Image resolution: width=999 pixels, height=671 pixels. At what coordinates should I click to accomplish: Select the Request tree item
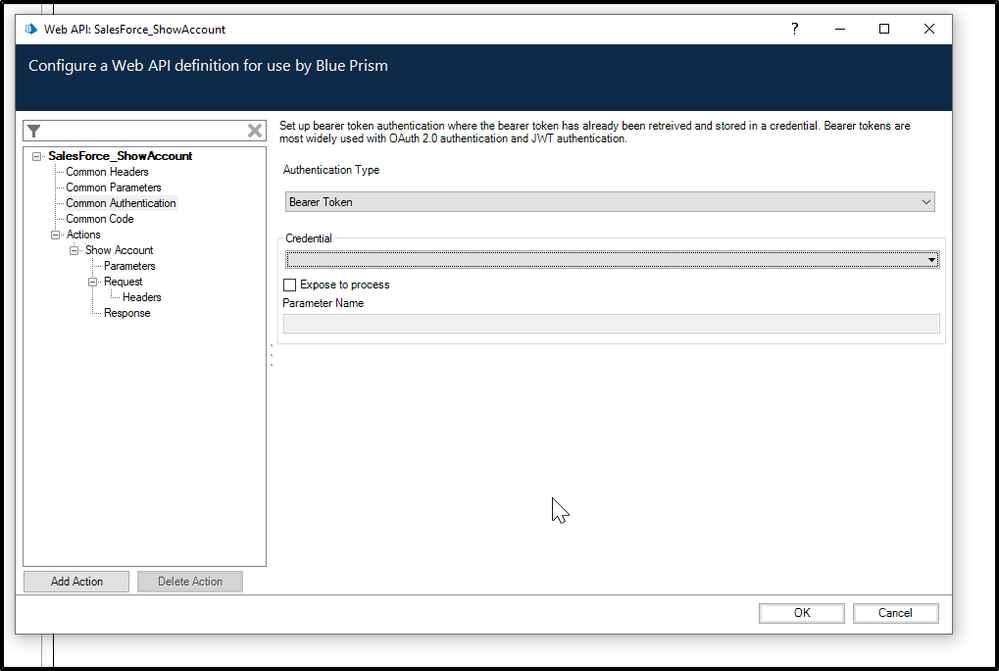[x=123, y=282]
